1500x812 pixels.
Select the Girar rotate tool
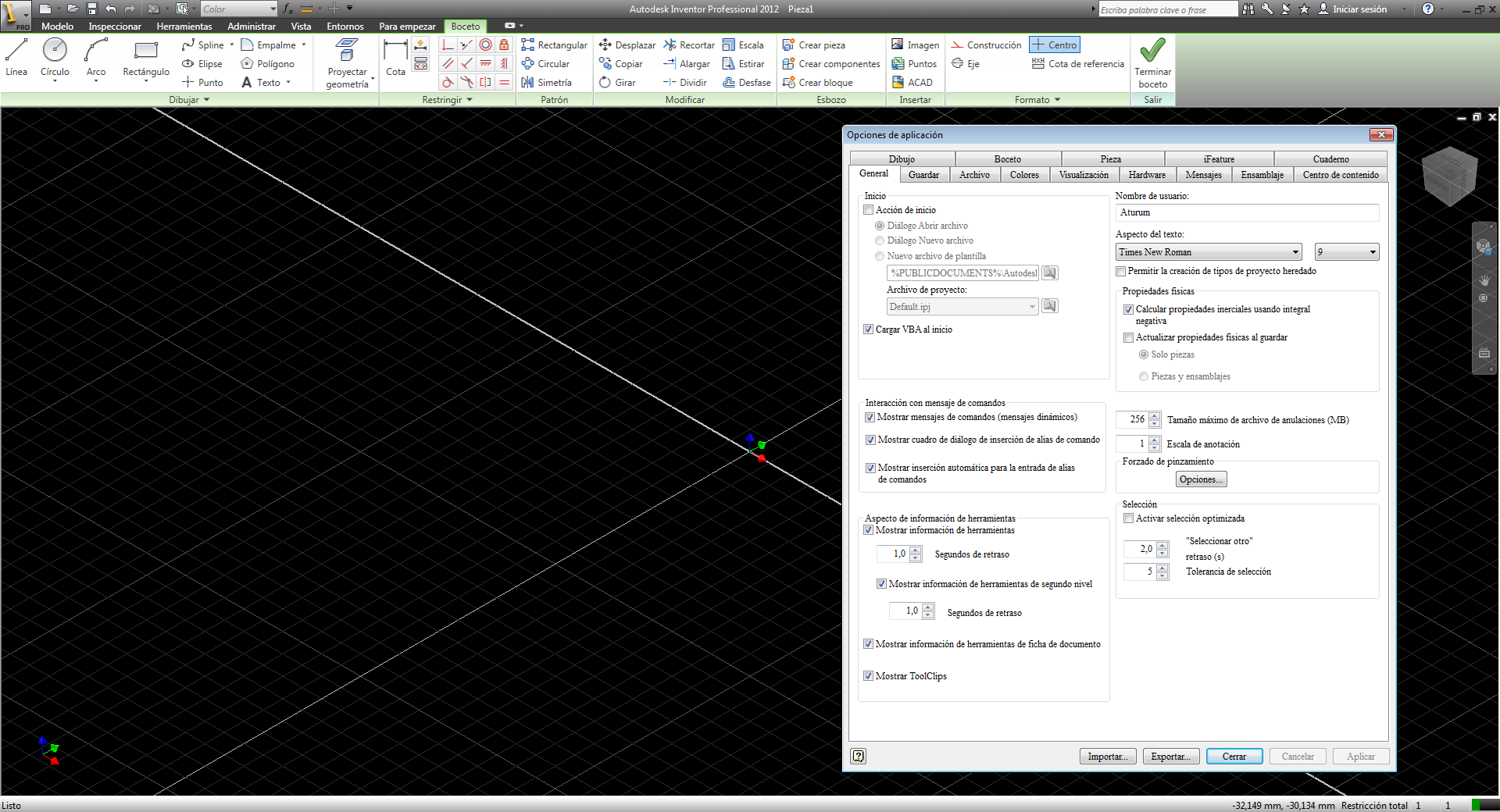point(618,83)
